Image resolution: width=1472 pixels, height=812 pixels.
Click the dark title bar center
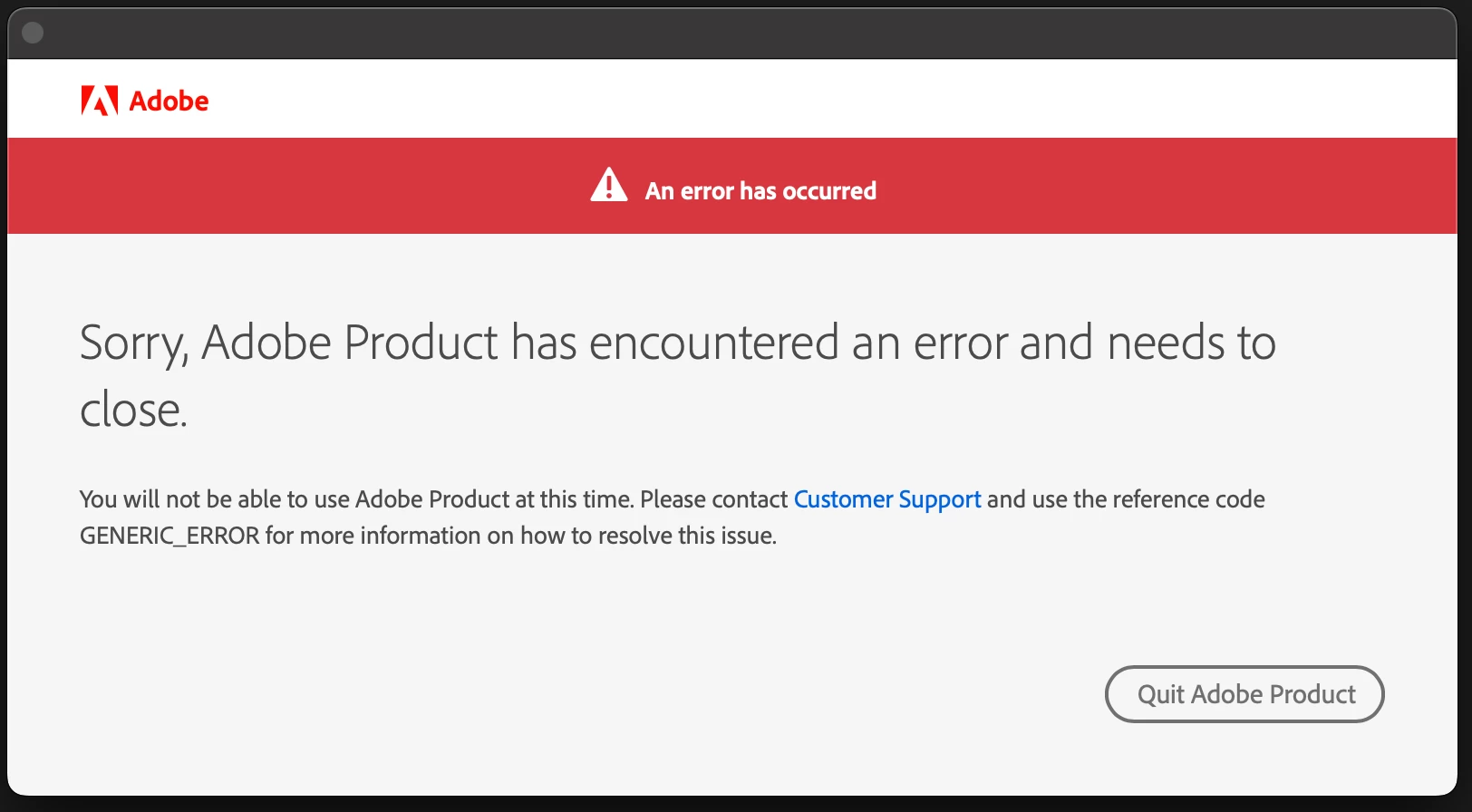[732, 34]
